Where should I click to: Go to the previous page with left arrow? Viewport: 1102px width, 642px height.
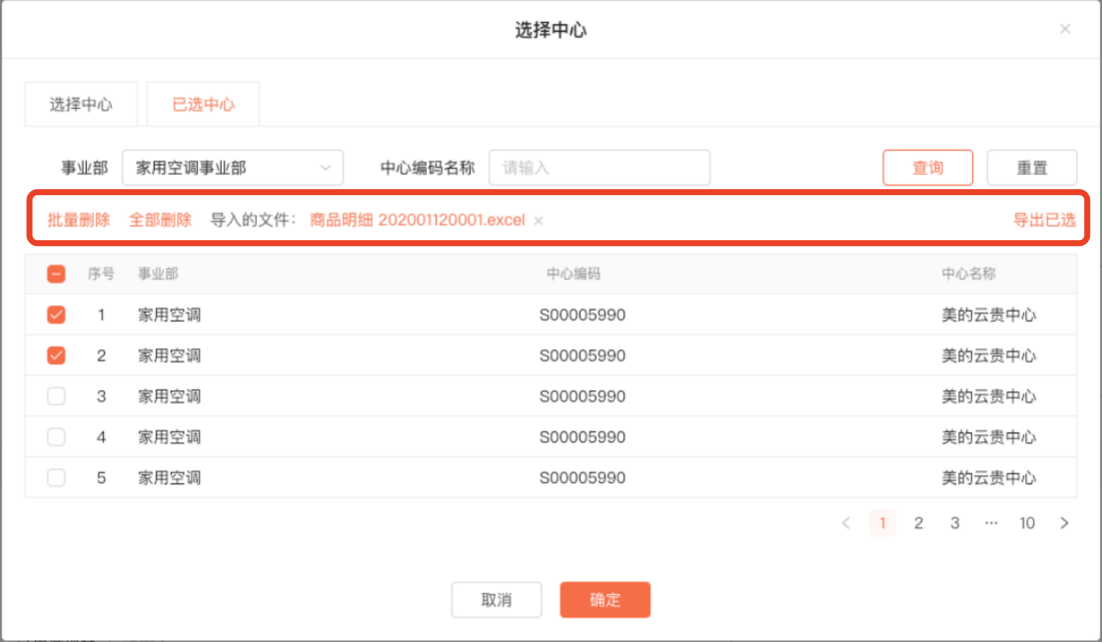click(846, 522)
